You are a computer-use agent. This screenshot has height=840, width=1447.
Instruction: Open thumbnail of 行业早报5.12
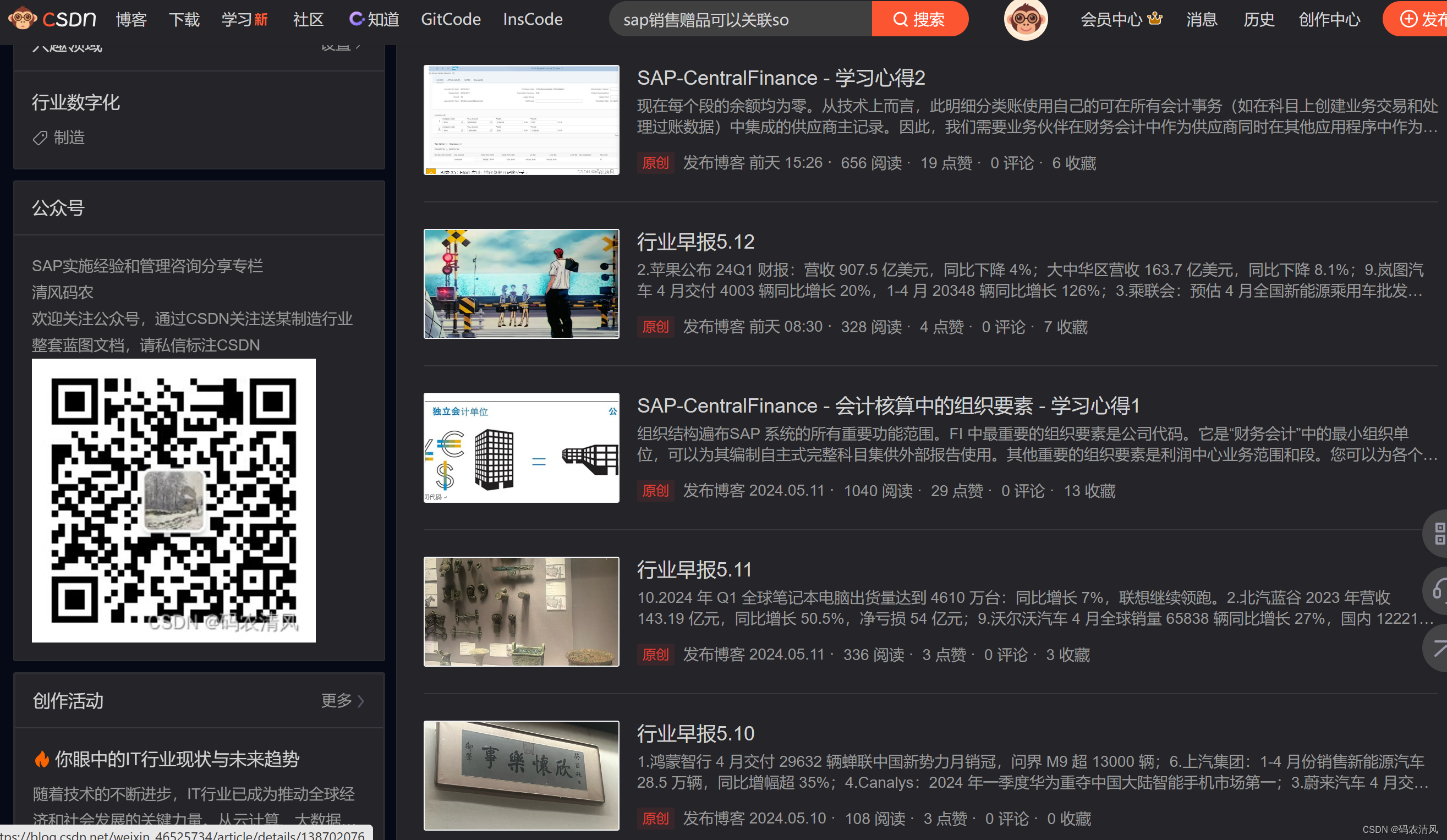522,284
